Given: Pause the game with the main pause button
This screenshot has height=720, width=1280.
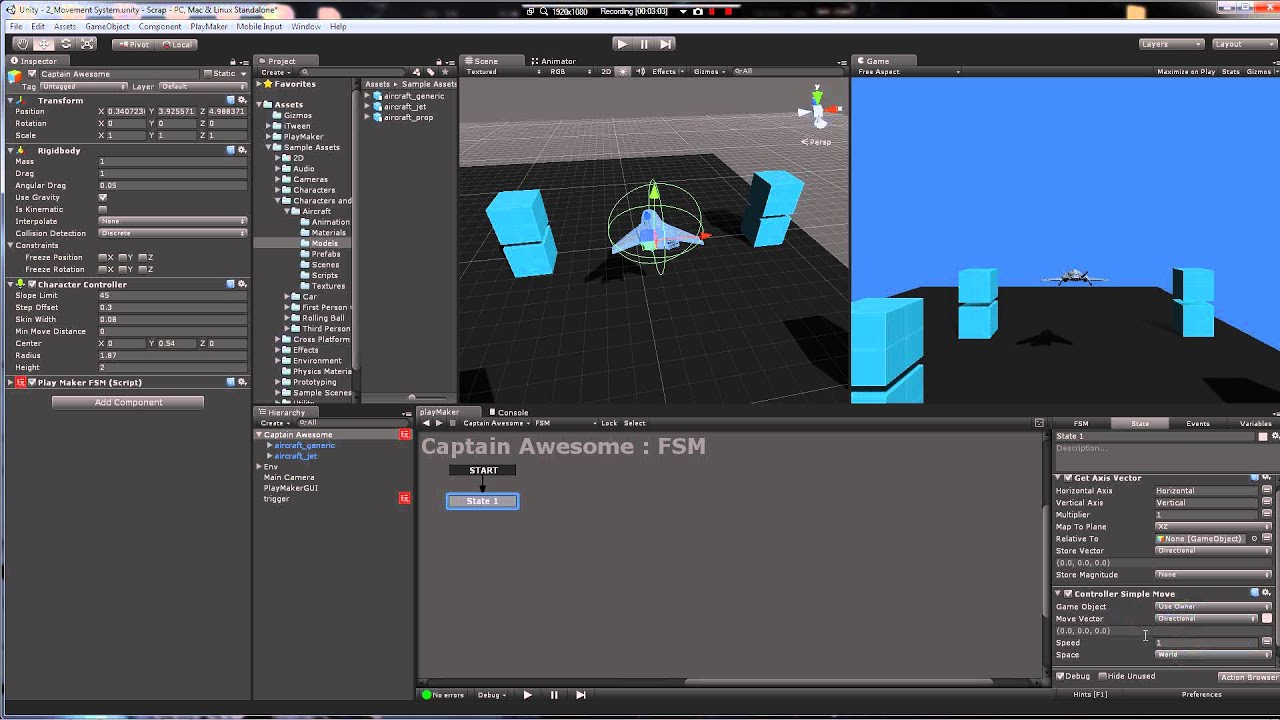Looking at the screenshot, I should [x=644, y=44].
